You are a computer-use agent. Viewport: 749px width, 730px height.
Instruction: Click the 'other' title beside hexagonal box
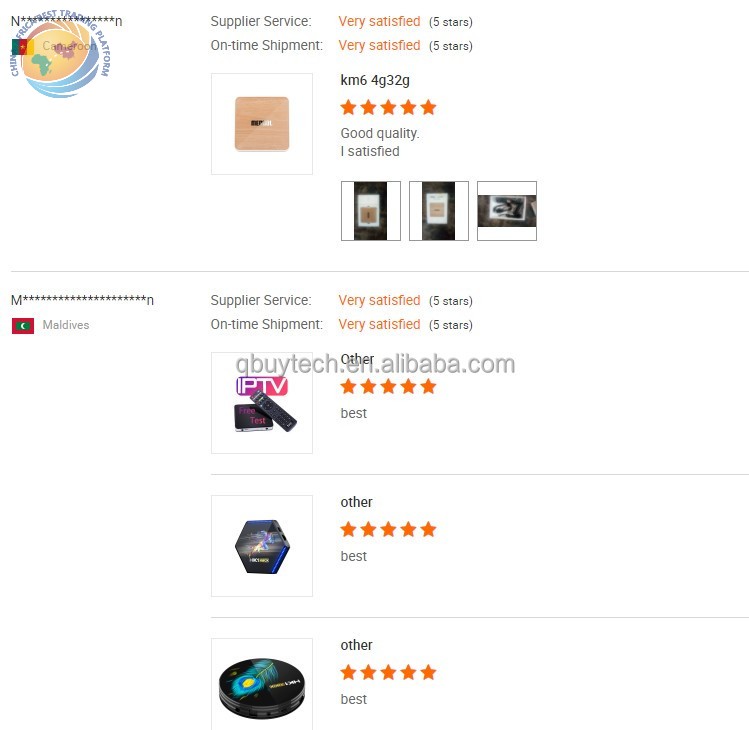356,502
